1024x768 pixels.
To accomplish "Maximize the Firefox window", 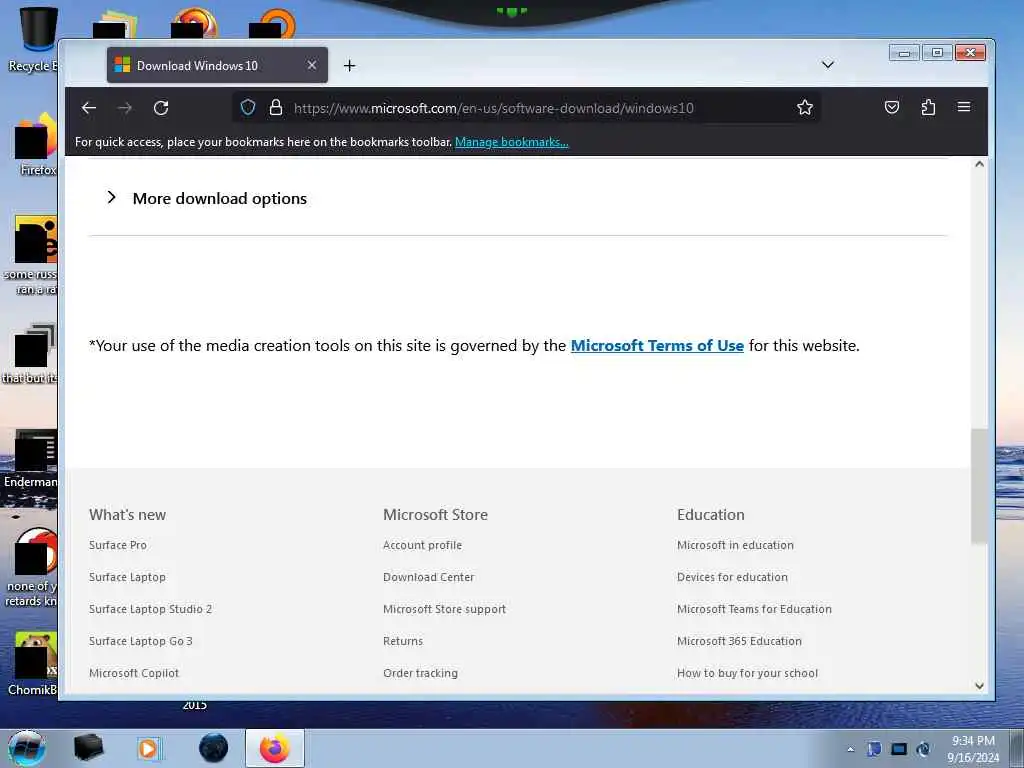I will tap(937, 53).
